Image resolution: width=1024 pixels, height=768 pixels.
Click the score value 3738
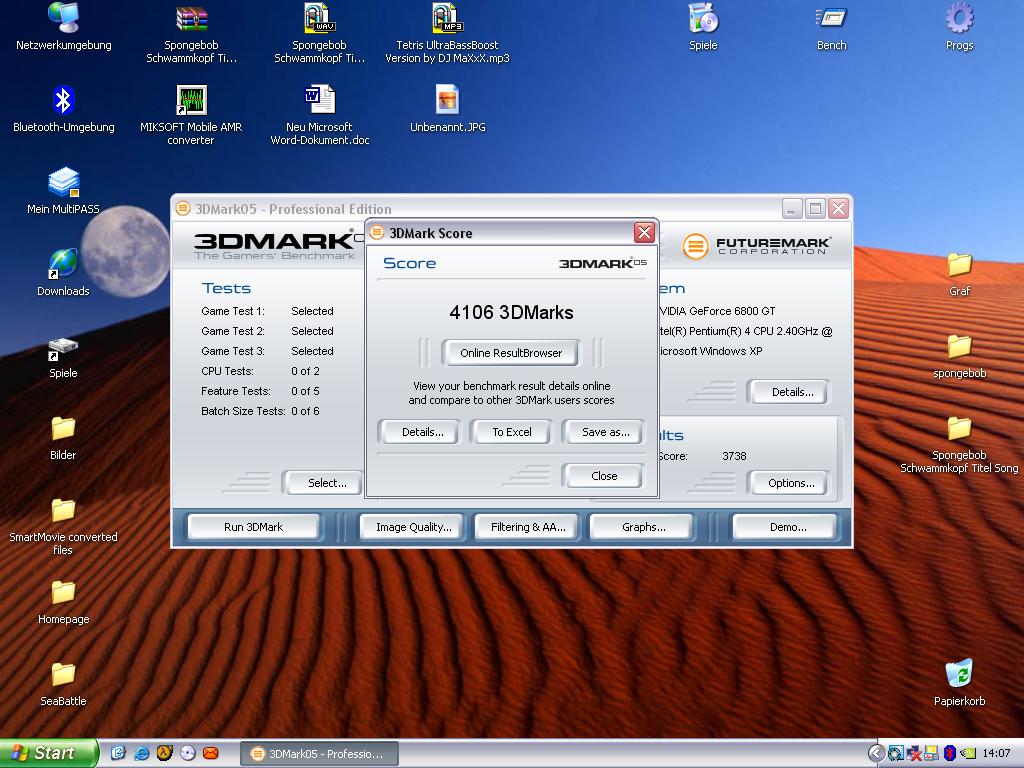pos(734,456)
